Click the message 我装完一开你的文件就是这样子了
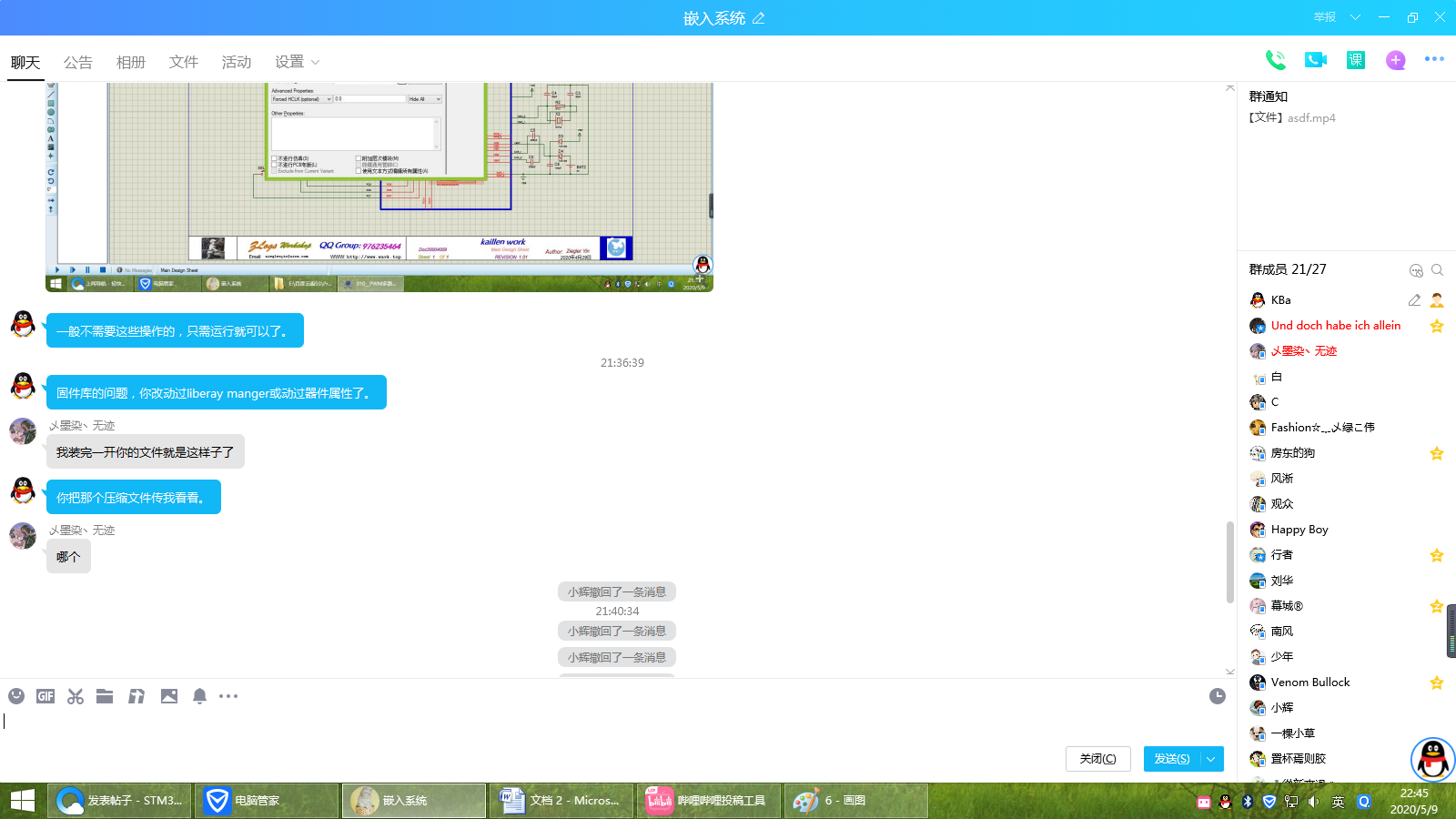This screenshot has height=819, width=1456. (146, 451)
